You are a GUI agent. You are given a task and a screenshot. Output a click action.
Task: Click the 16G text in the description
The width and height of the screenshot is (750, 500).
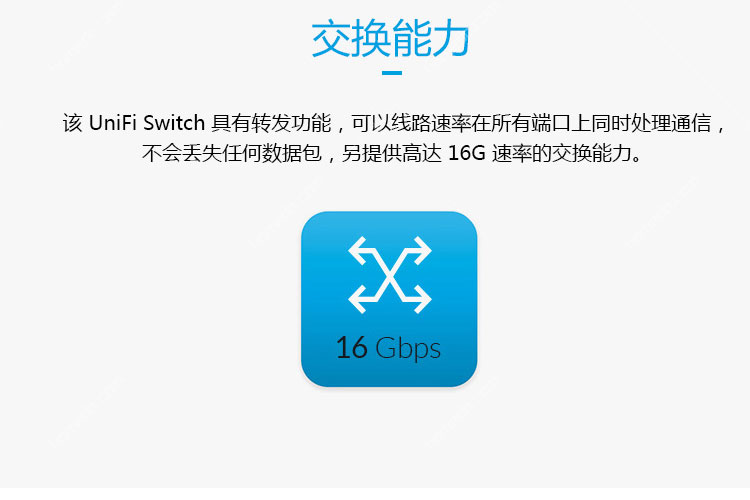click(466, 153)
